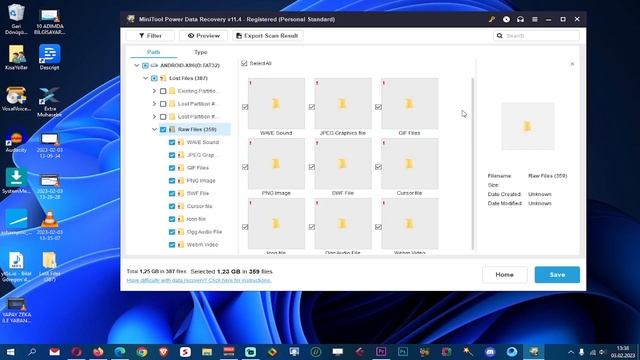Screen dimensions: 640x360
Task: Open Discord from the taskbar
Action: pos(490,352)
